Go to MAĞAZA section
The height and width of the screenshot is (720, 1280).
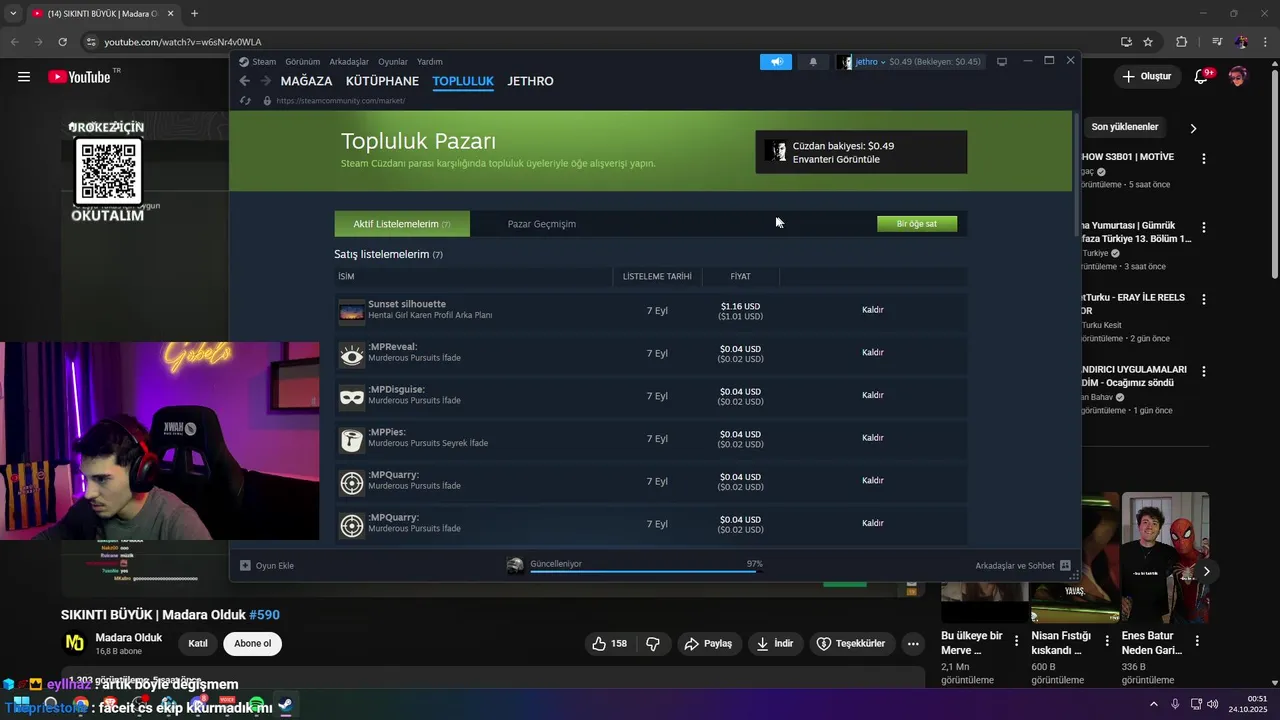coord(306,81)
